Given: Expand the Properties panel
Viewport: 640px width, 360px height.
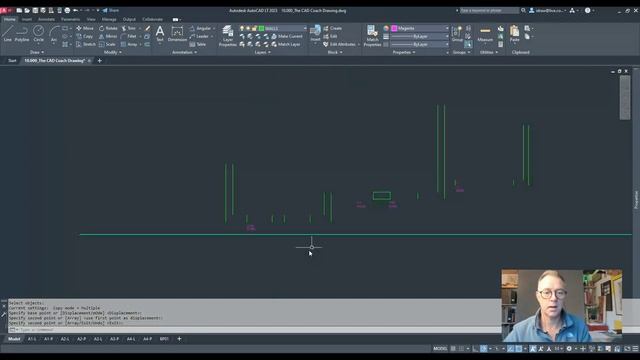Looking at the screenshot, I should [404, 52].
